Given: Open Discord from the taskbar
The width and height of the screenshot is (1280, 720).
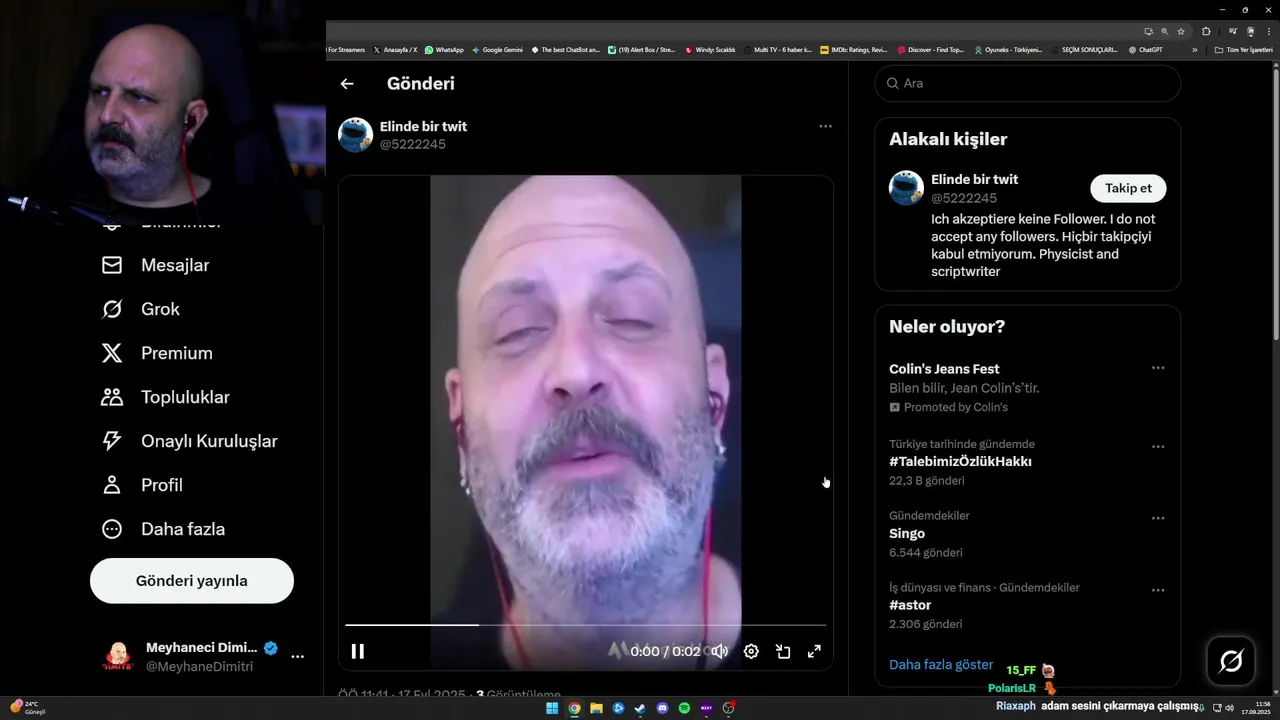Looking at the screenshot, I should coord(662,708).
